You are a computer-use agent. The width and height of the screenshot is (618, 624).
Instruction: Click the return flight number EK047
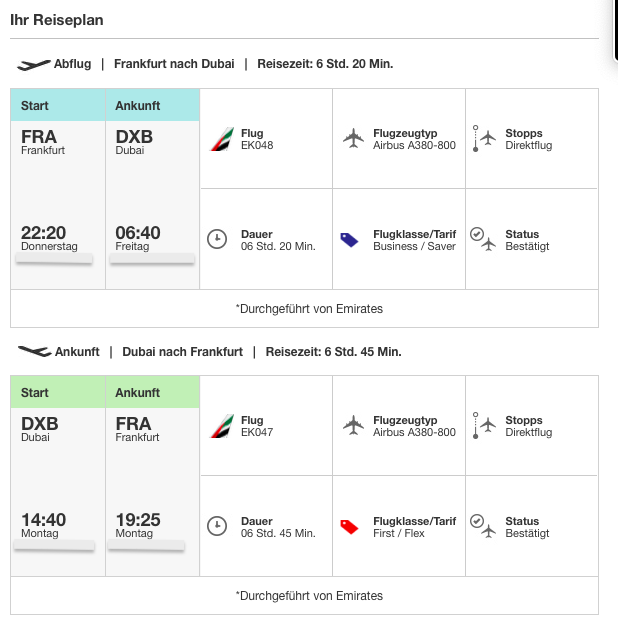[257, 433]
